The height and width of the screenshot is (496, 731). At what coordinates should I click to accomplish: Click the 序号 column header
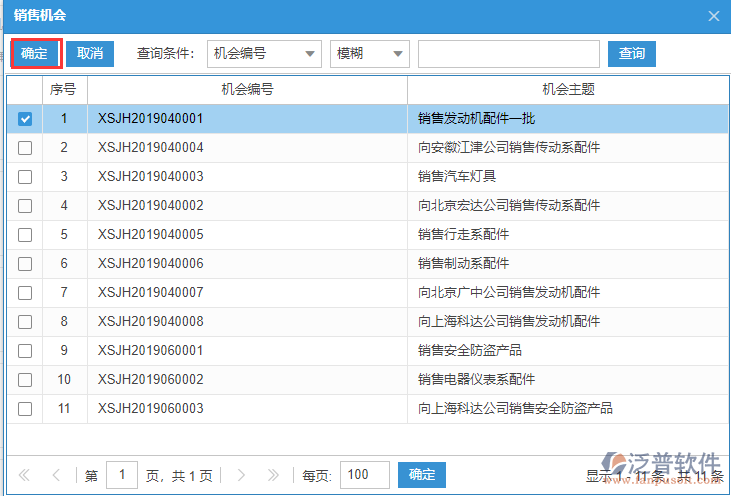pyautogui.click(x=64, y=89)
